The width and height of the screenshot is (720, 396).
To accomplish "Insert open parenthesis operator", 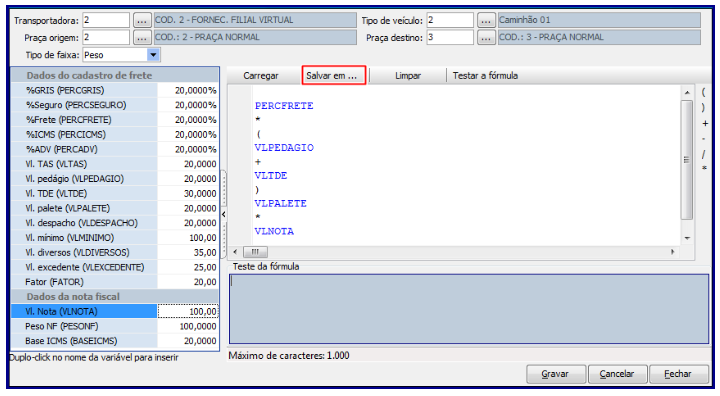I will (704, 92).
